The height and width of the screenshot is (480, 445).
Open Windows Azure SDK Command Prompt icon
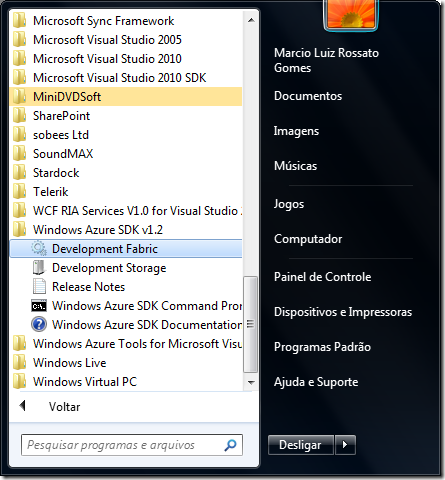coord(39,306)
